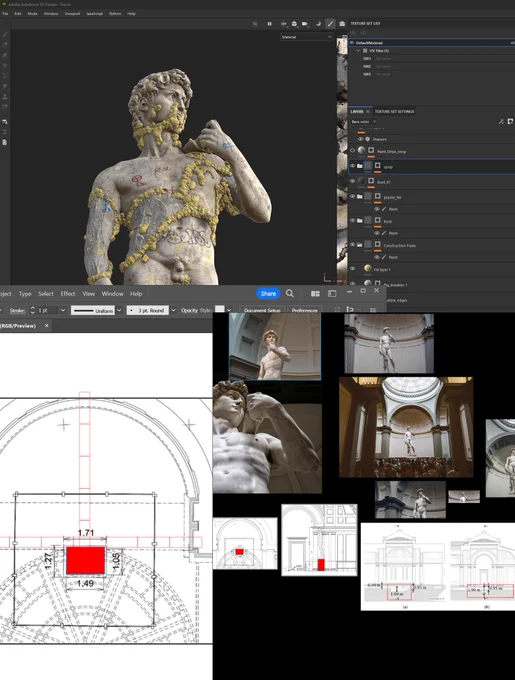Click the UV Tiles grid icon
The width and height of the screenshot is (515, 680).
(365, 51)
